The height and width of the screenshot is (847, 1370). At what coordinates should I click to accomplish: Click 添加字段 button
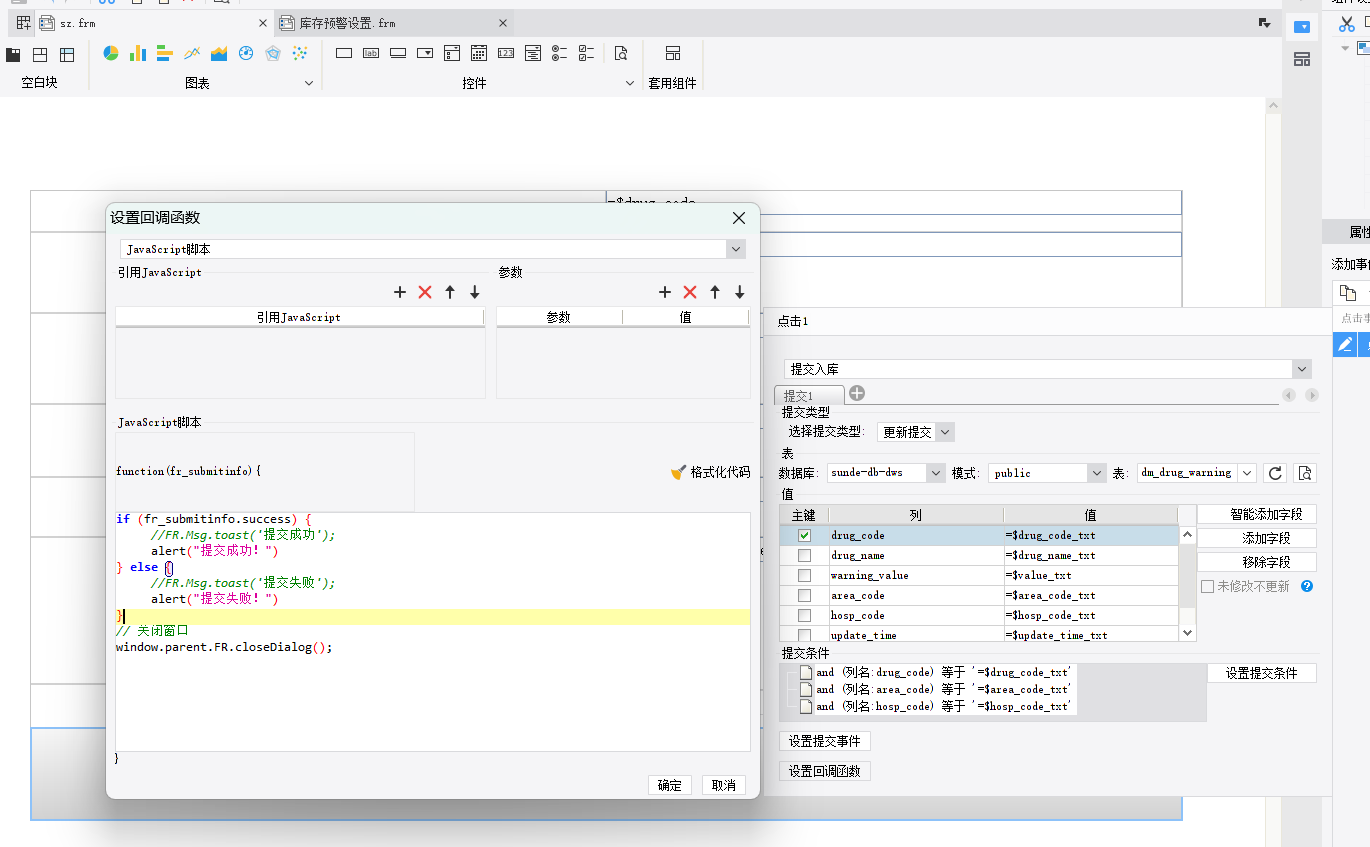1257,538
